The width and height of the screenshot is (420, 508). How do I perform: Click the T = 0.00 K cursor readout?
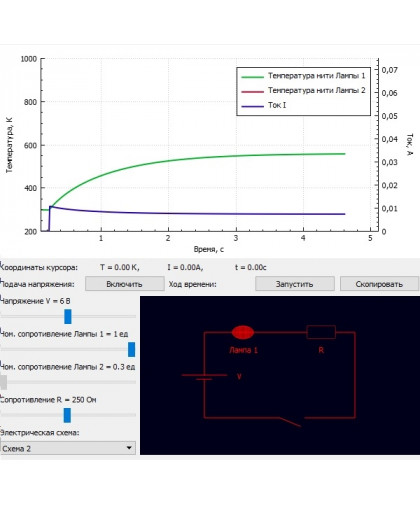(x=120, y=267)
